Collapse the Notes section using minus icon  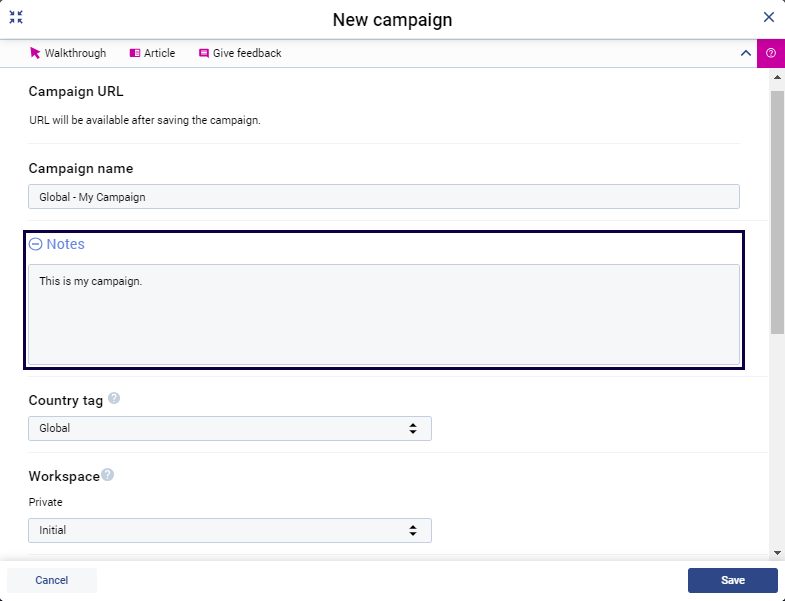36,244
